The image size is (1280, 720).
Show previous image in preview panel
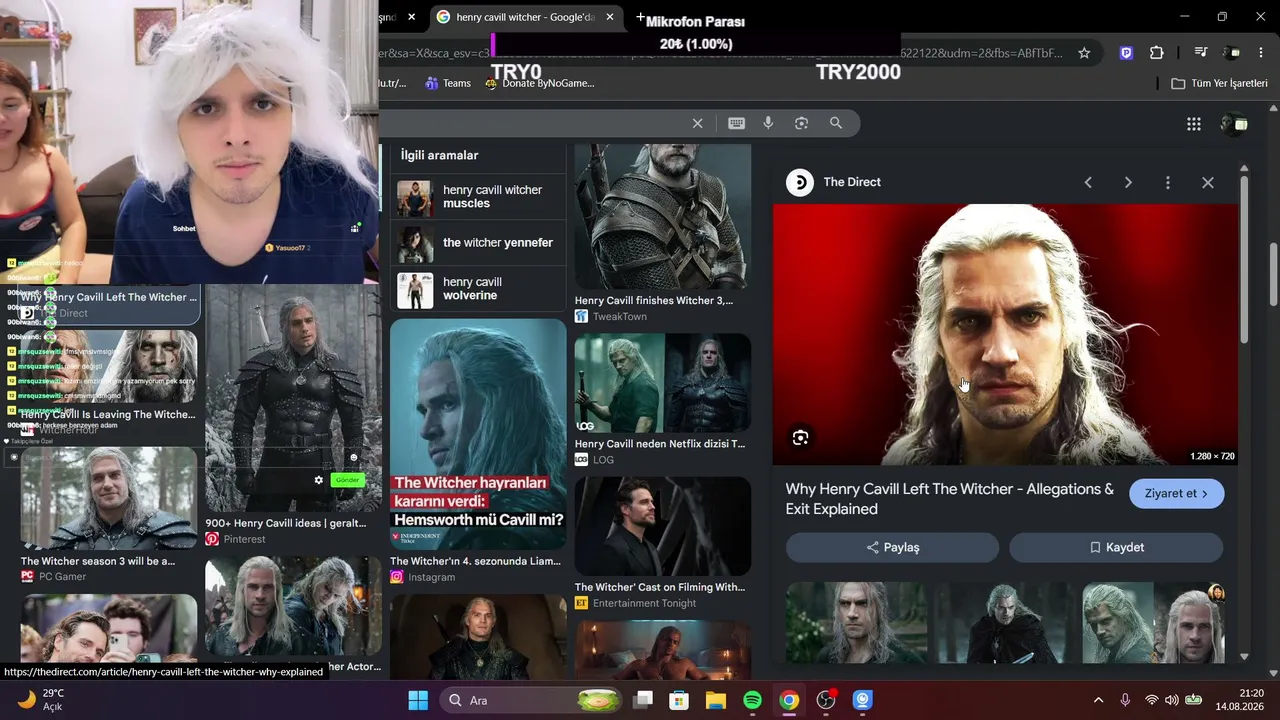(1088, 182)
